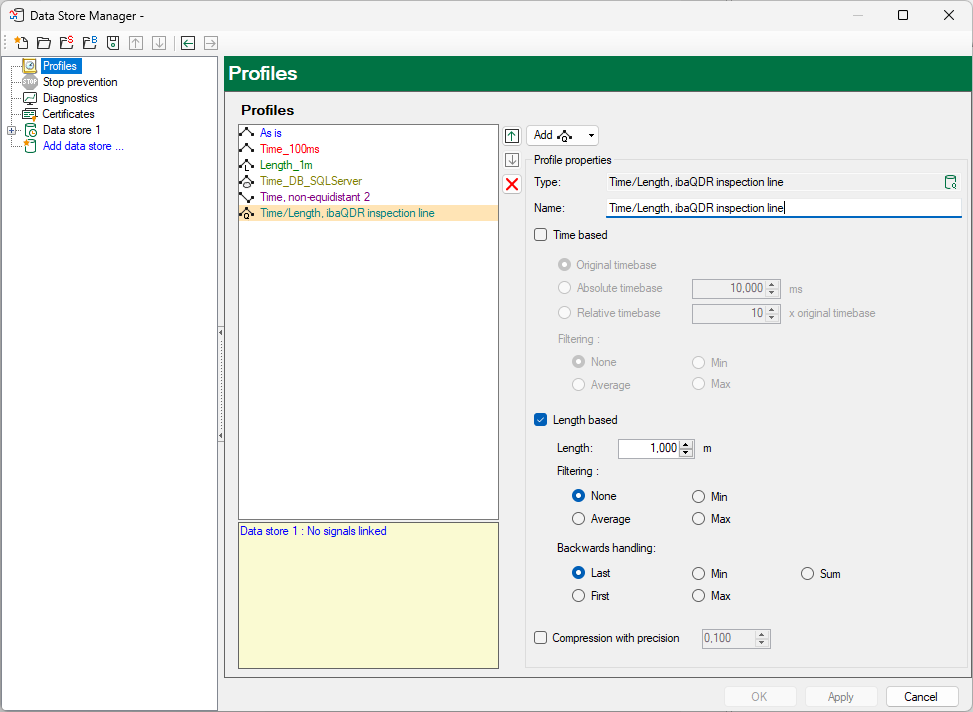Click the folder icon marked with blue B
The image size is (973, 712).
point(90,43)
